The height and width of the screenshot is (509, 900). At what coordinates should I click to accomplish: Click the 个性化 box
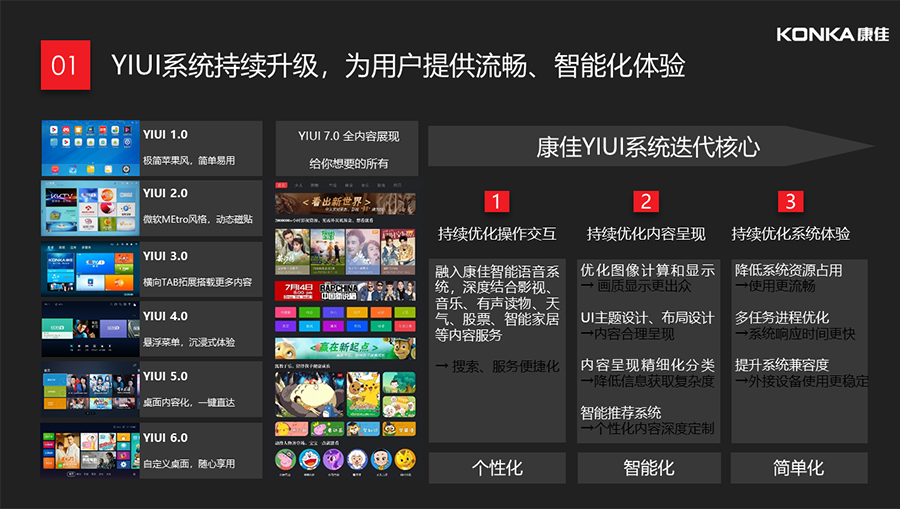coord(497,468)
